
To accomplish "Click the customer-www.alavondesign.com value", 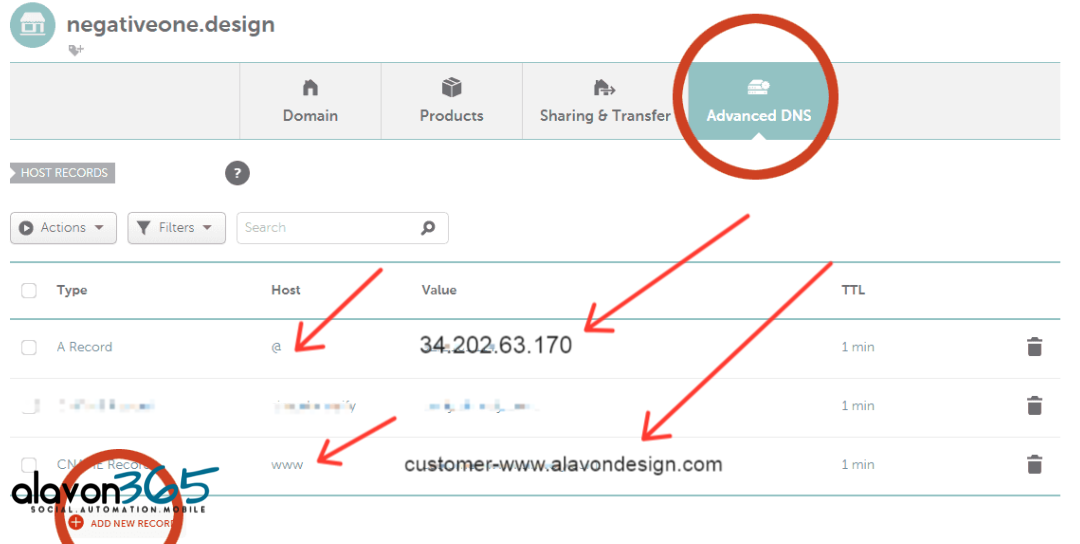I will tap(563, 465).
